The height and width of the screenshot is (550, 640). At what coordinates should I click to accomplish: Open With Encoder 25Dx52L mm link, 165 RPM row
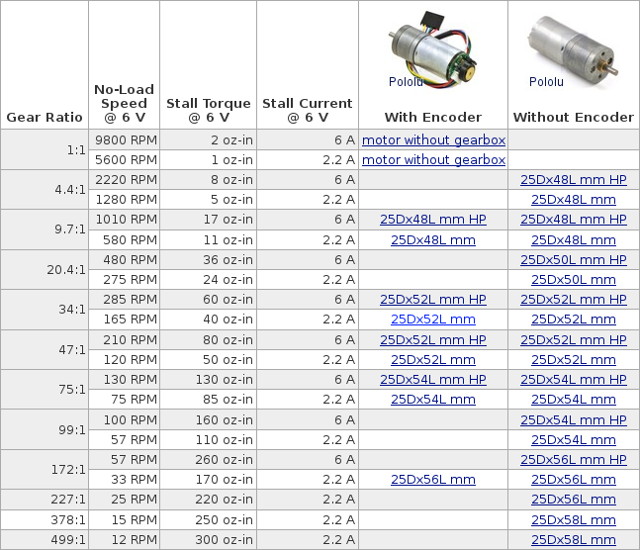[433, 319]
